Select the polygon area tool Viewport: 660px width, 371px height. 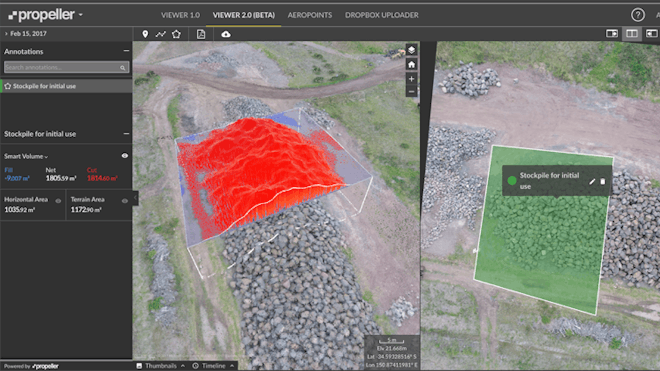coord(176,34)
